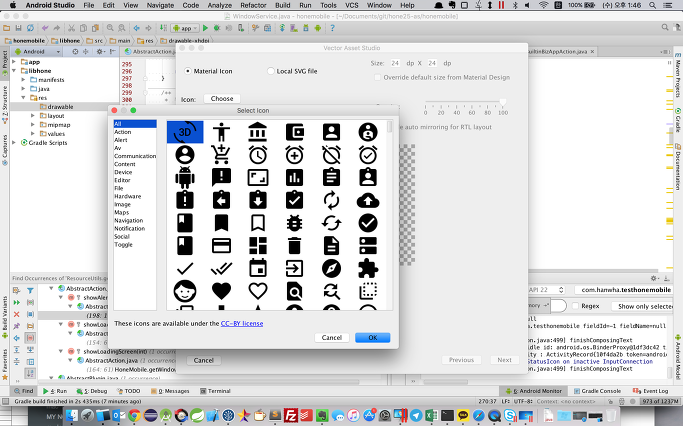Viewport: 683px width, 426px height.
Task: Open the VCS menu
Action: [352, 5]
